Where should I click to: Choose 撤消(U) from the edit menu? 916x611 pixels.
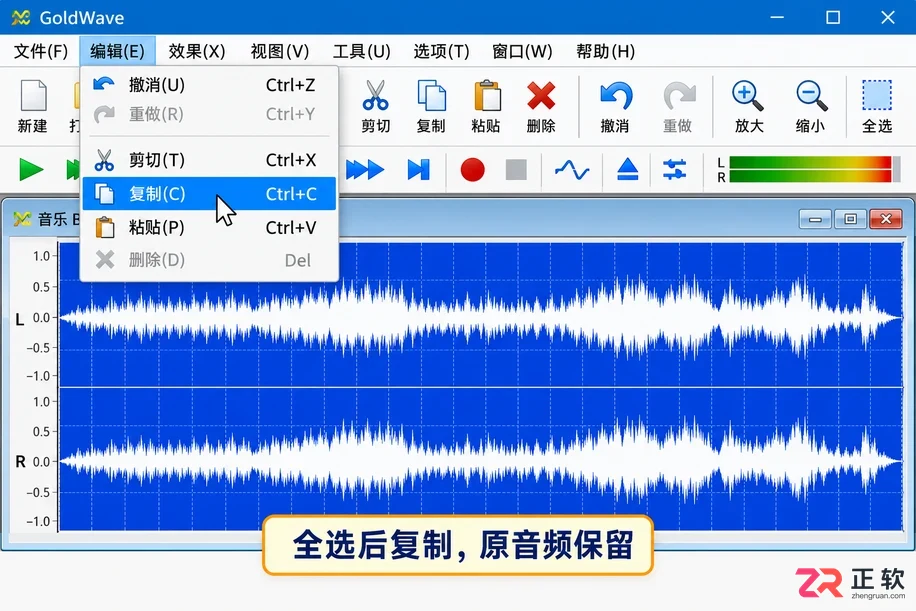point(209,85)
